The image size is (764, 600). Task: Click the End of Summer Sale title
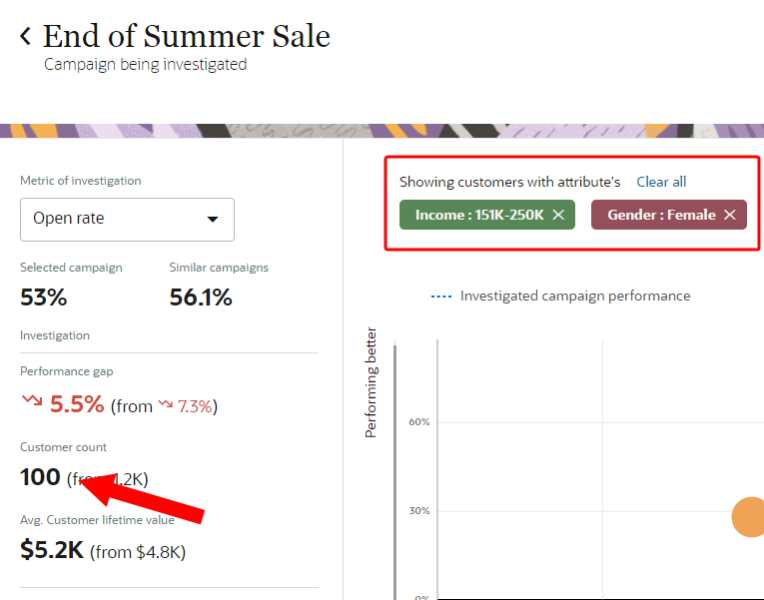[186, 37]
